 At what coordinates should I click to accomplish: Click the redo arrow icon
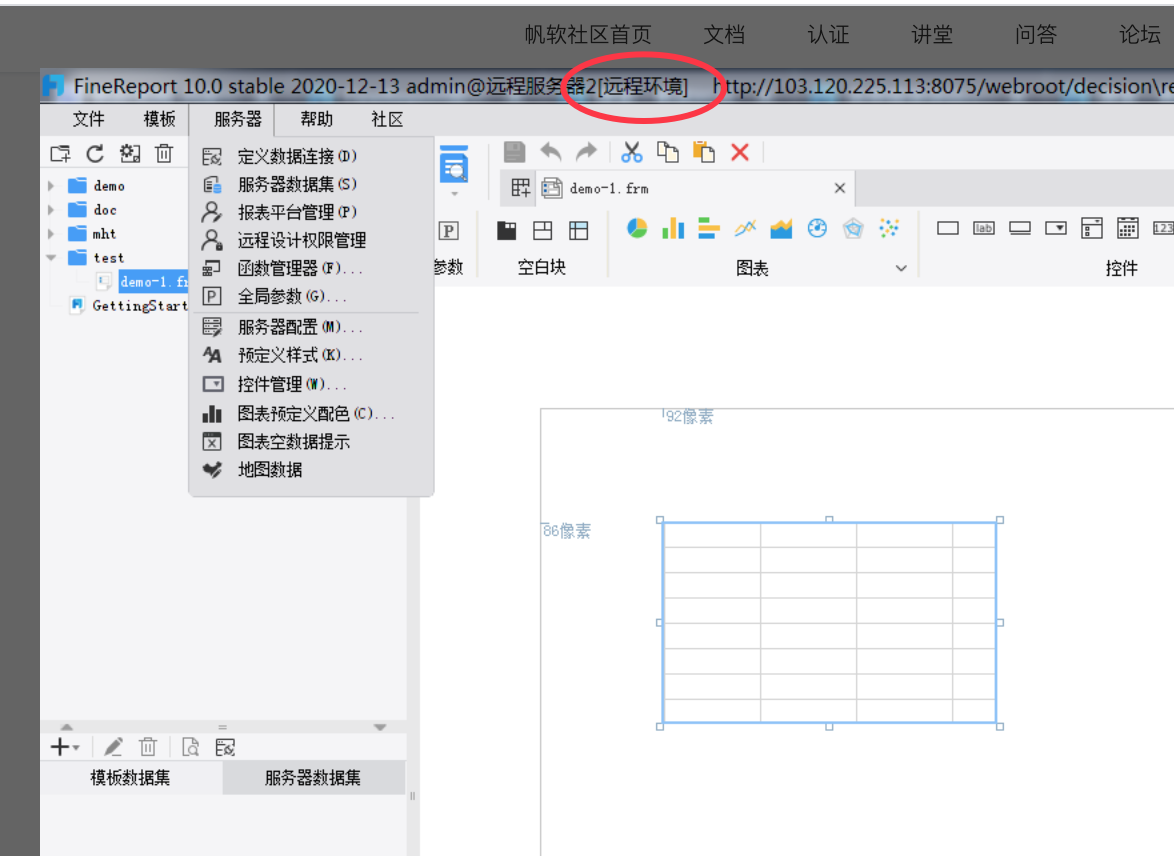[586, 152]
